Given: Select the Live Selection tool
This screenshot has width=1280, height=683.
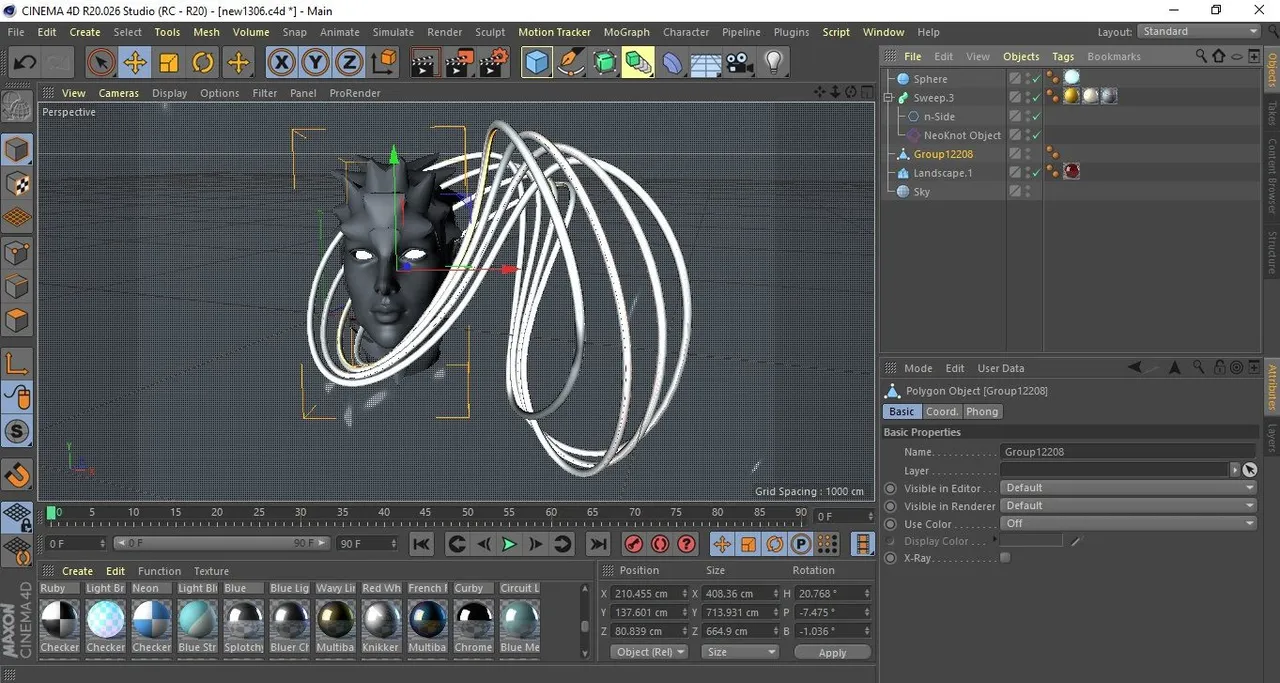Looking at the screenshot, I should pyautogui.click(x=100, y=63).
